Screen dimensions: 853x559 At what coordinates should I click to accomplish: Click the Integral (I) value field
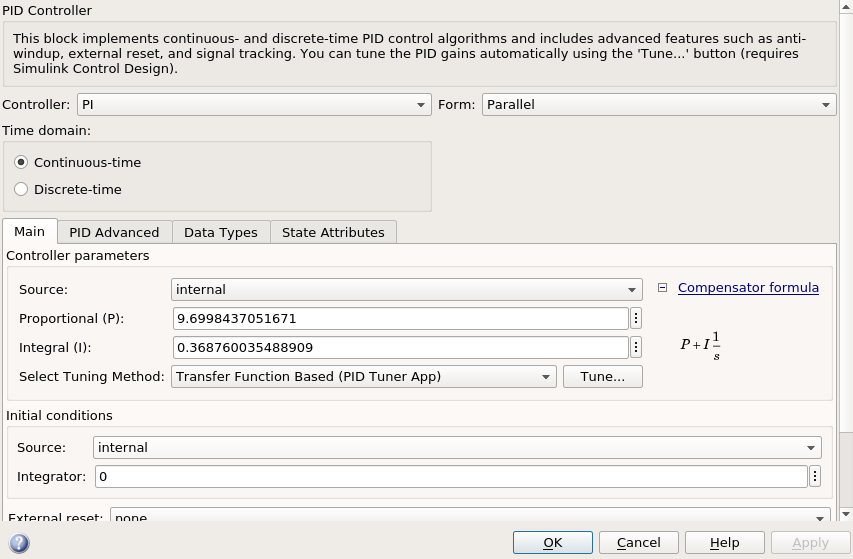click(401, 347)
